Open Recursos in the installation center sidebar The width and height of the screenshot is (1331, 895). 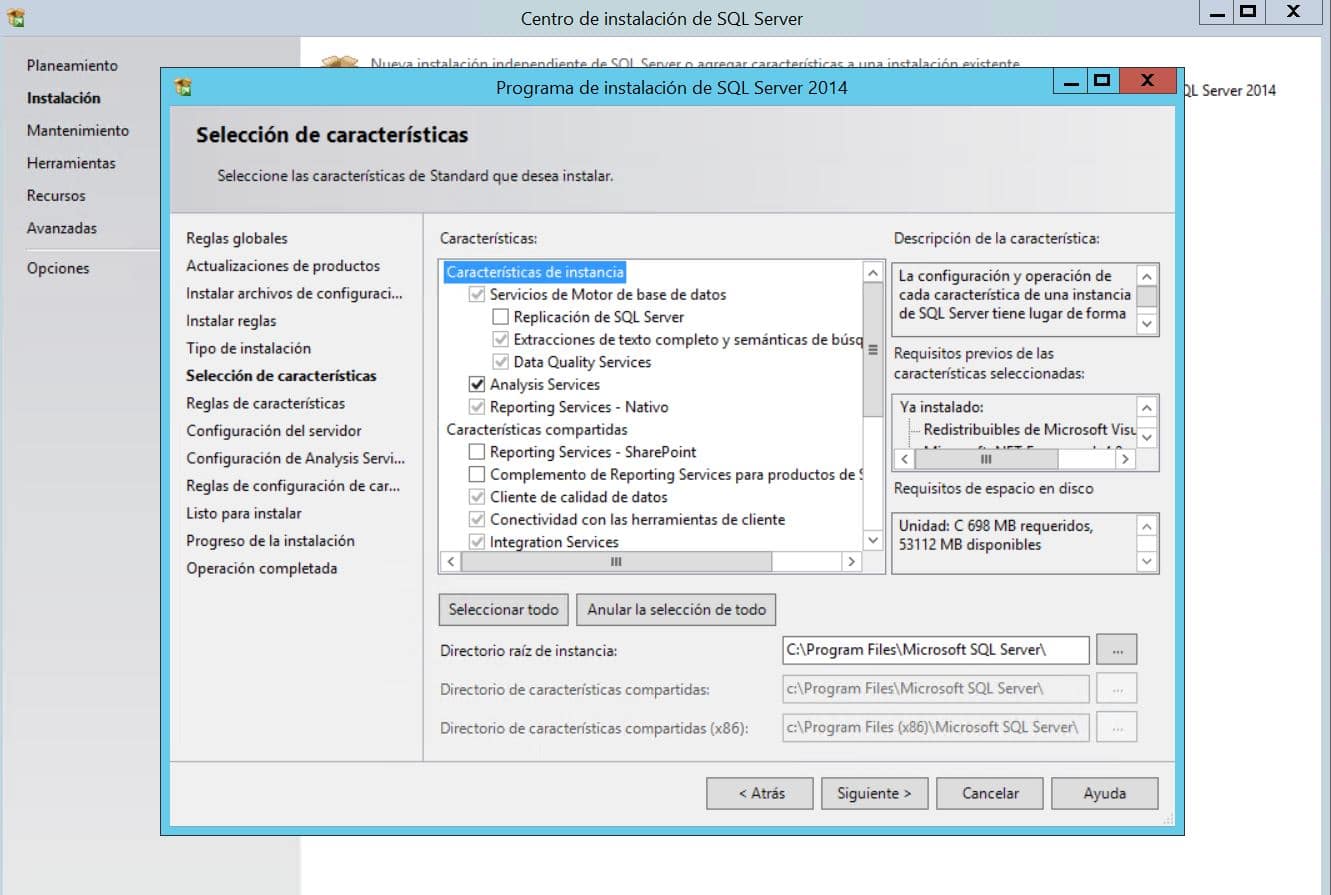(56, 196)
